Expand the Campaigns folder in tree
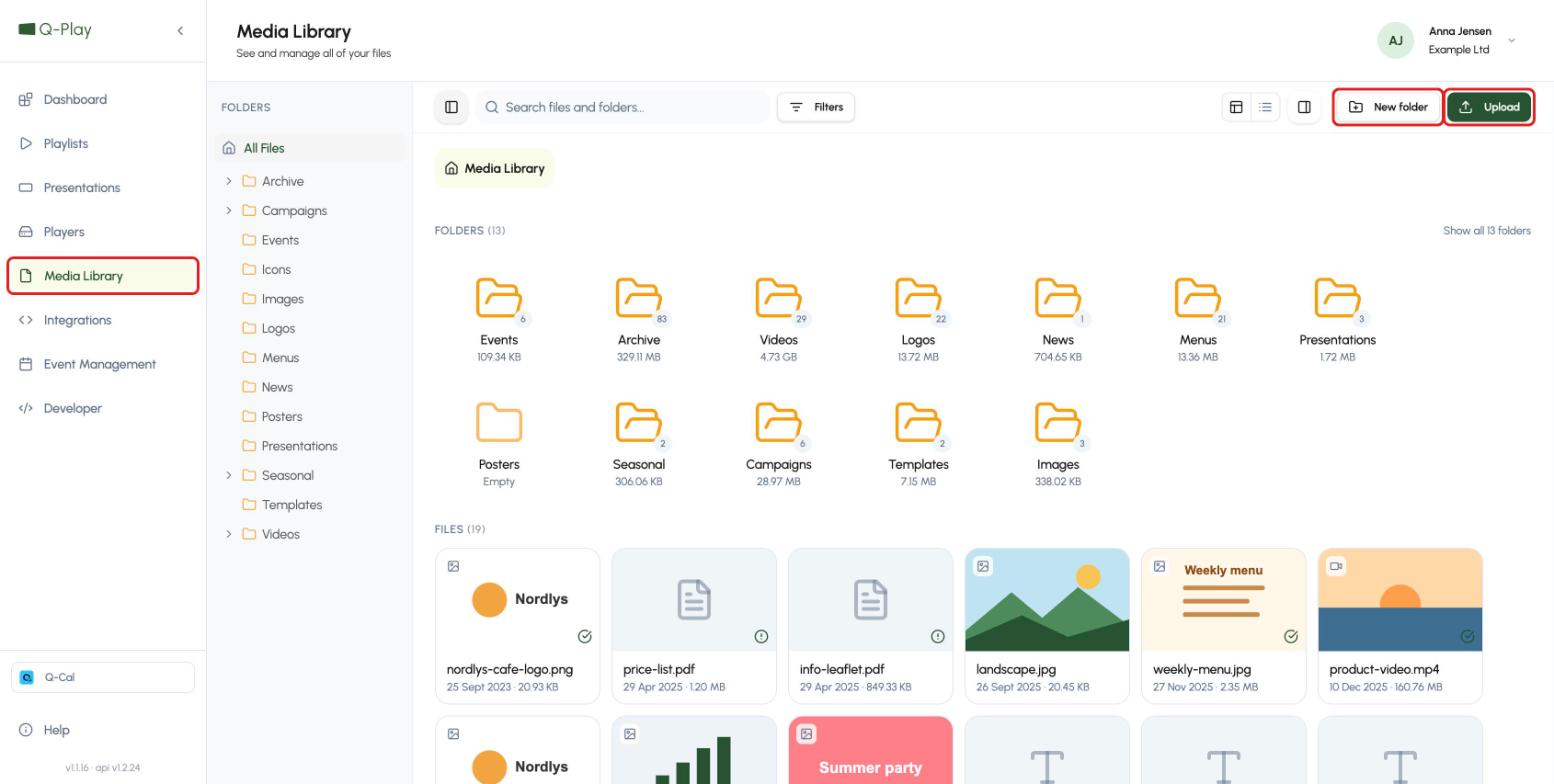Viewport: 1554px width, 784px height. click(229, 210)
